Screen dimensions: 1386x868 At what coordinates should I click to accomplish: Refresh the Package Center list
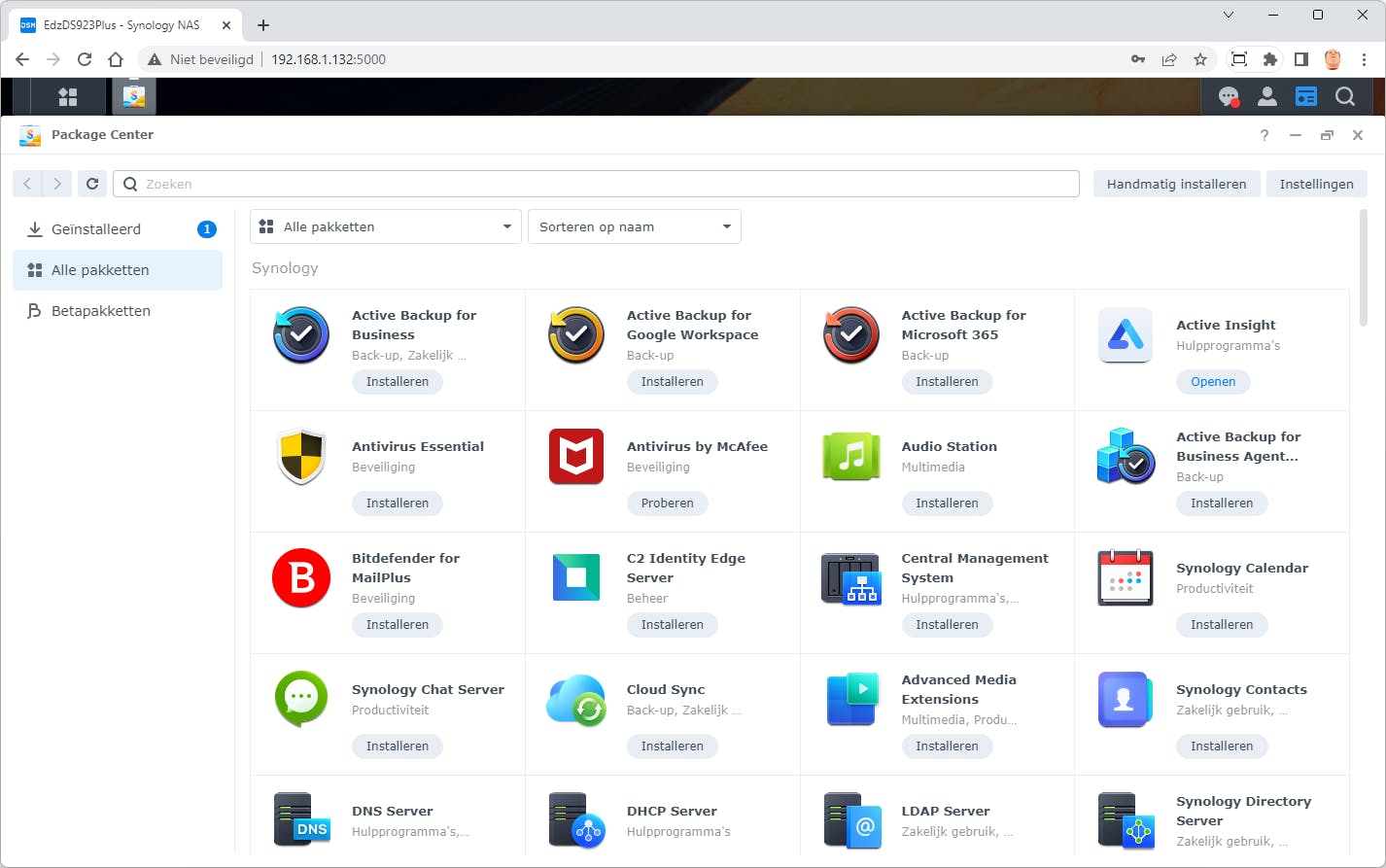tap(92, 184)
